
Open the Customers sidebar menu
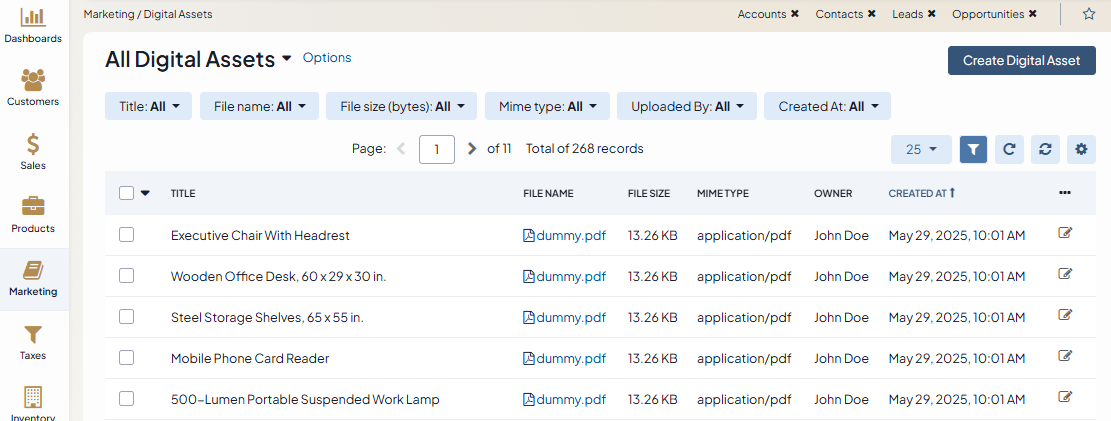[x=33, y=80]
